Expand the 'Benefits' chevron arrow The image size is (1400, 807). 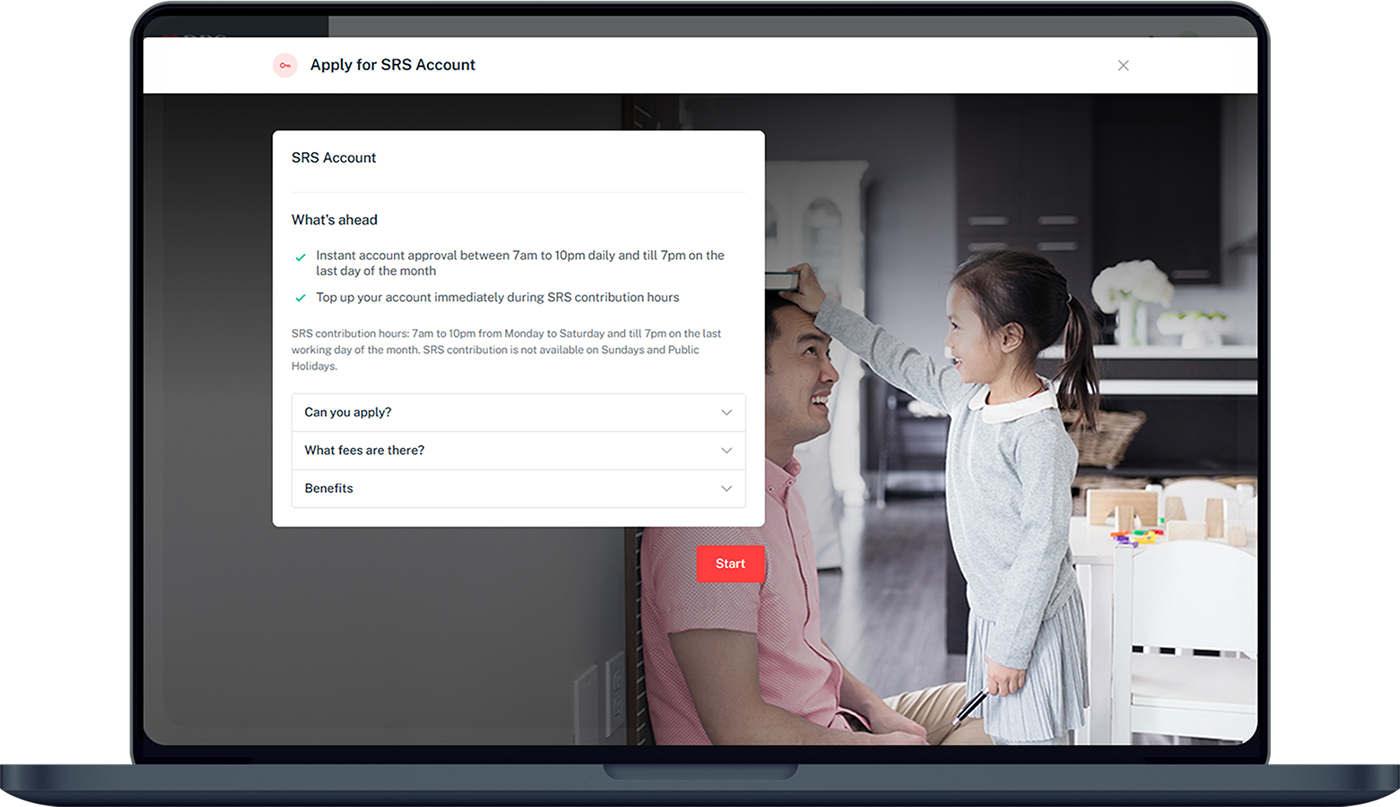click(x=726, y=489)
